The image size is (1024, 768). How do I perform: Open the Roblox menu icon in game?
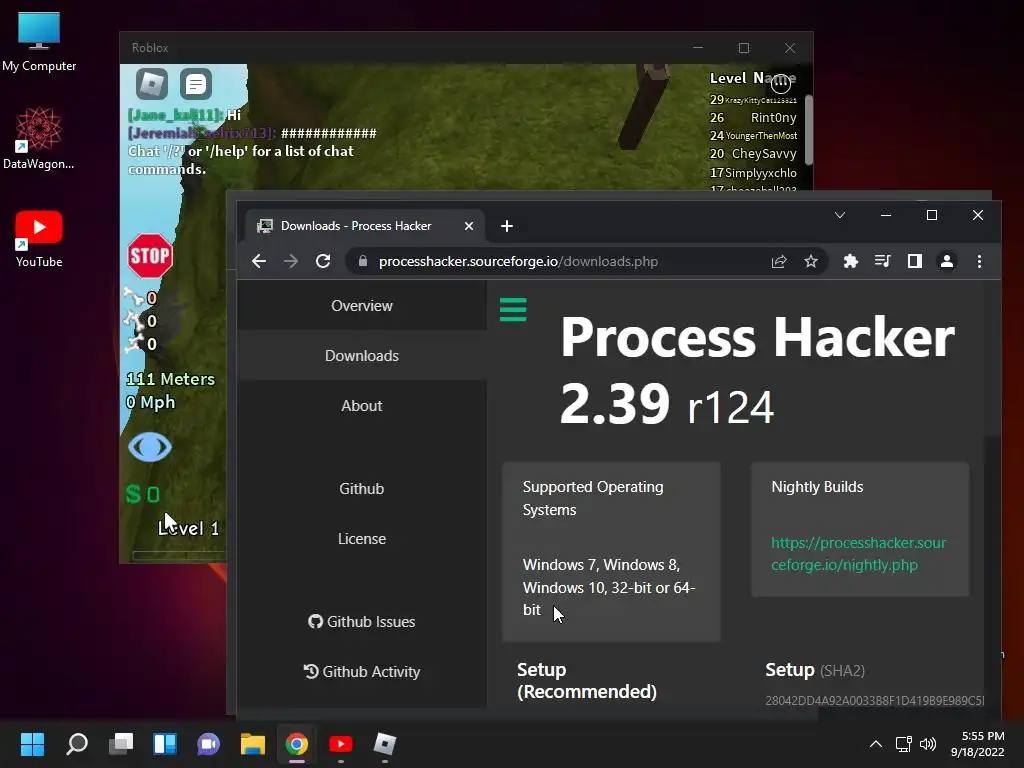pyautogui.click(x=152, y=84)
